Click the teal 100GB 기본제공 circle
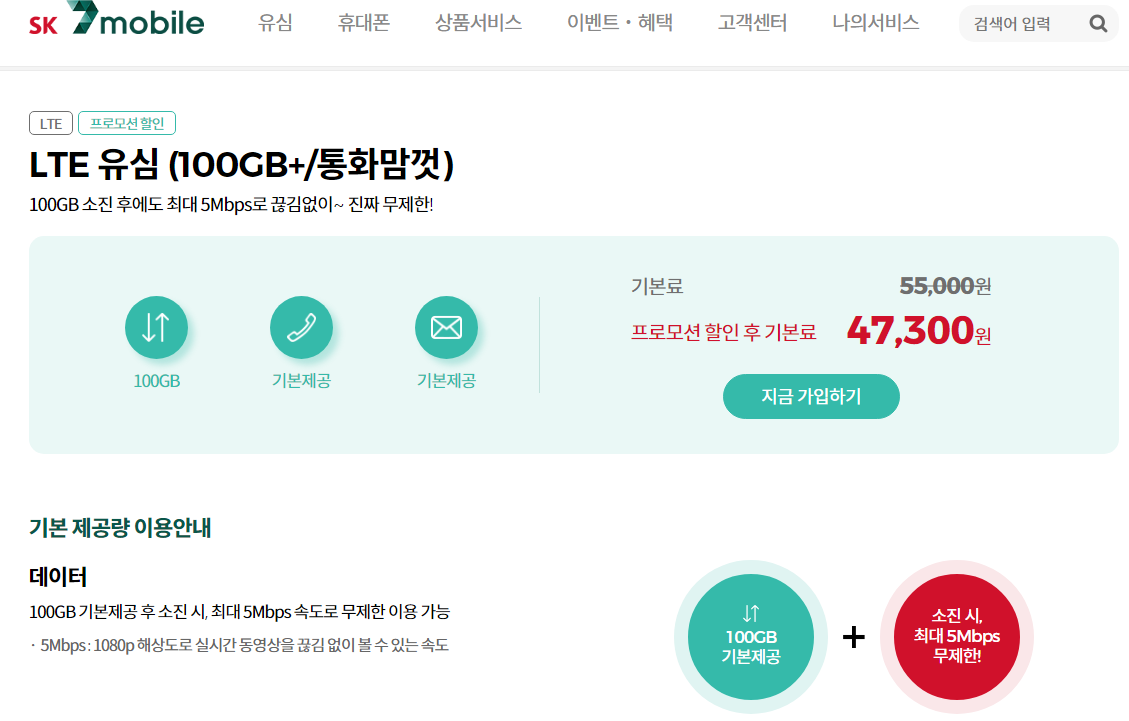This screenshot has height=721, width=1129. pos(751,637)
